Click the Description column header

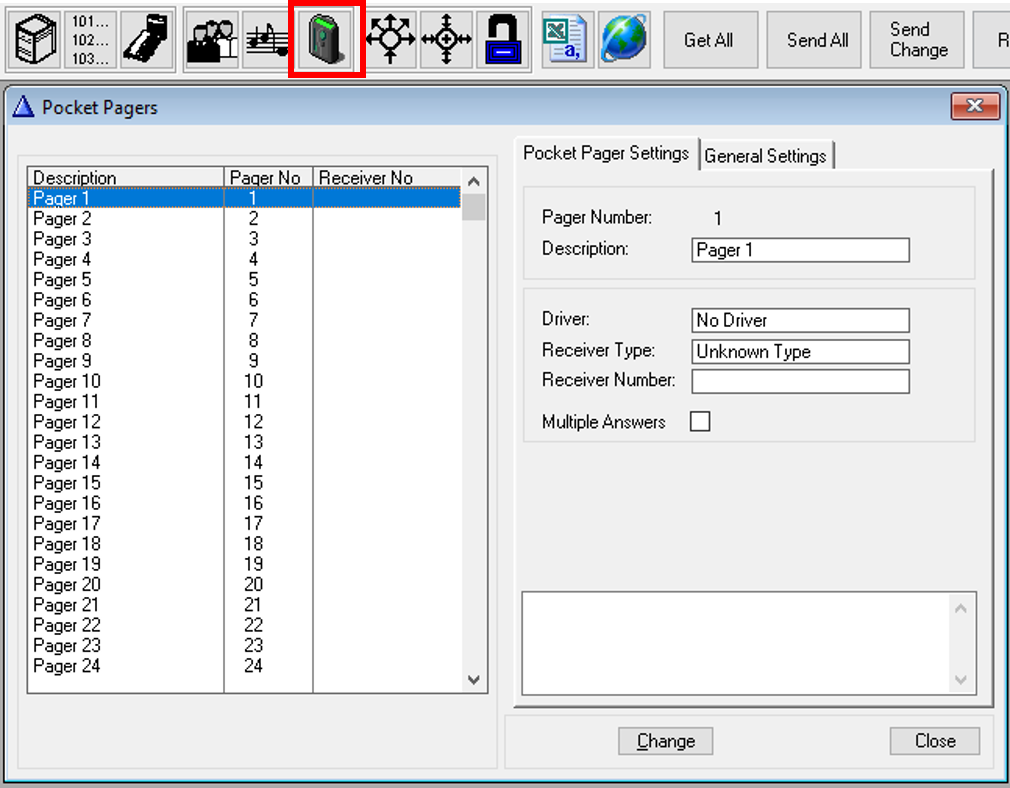pyautogui.click(x=126, y=177)
